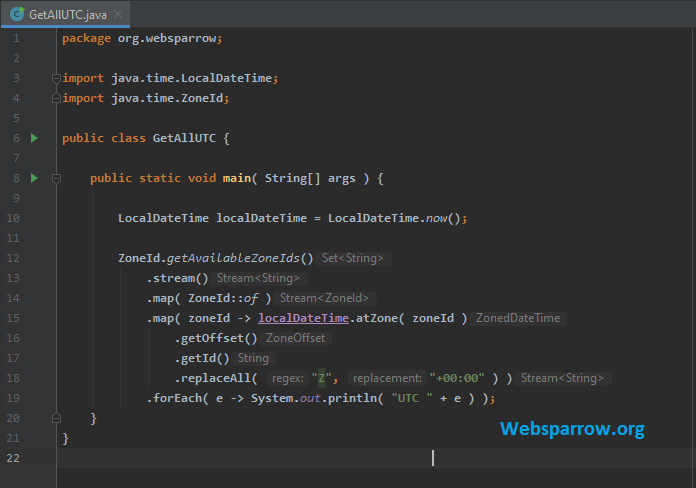Click the .getOffset() call on line 16
696x488 pixels.
(x=216, y=338)
